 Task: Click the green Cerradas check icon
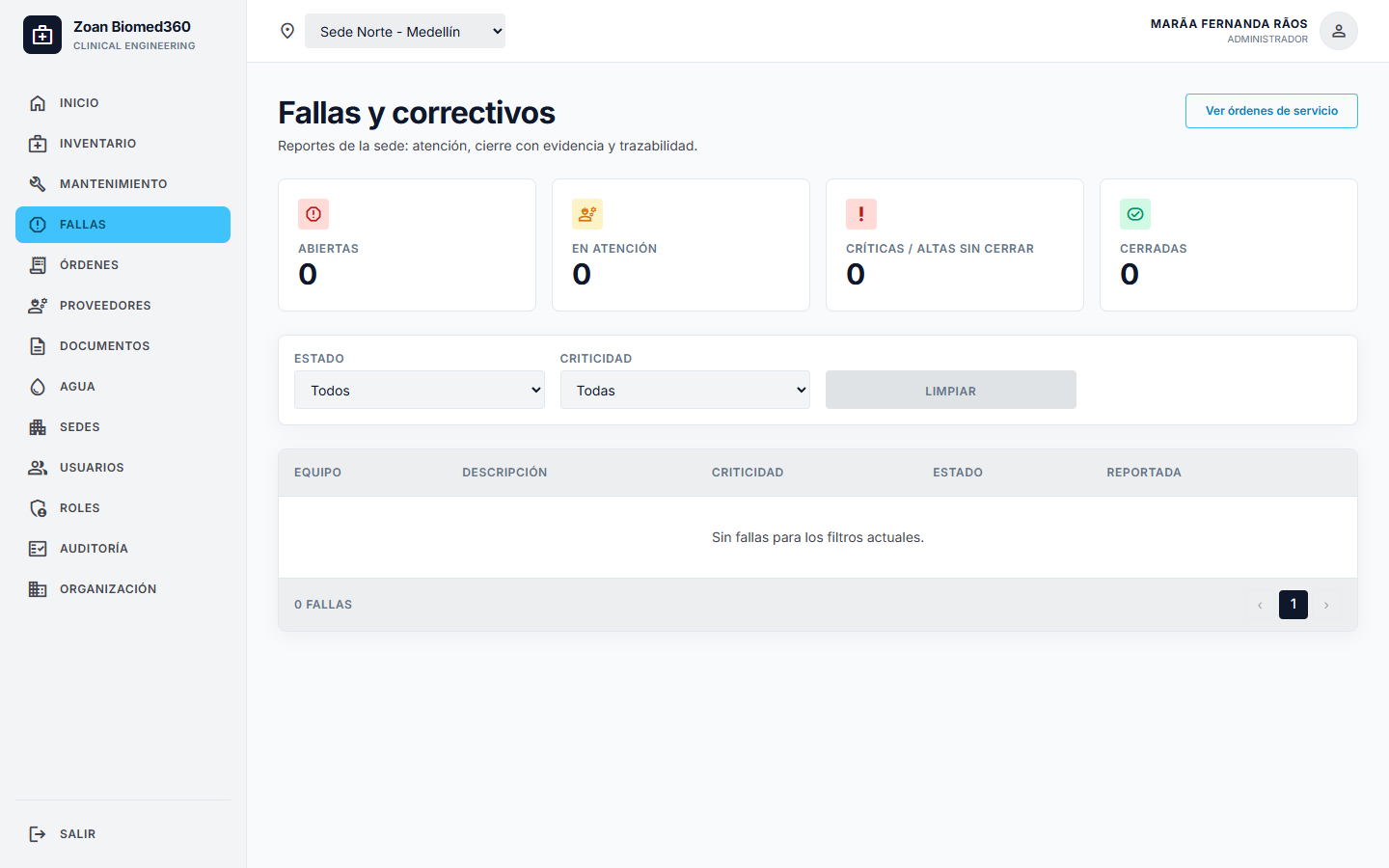click(1135, 214)
